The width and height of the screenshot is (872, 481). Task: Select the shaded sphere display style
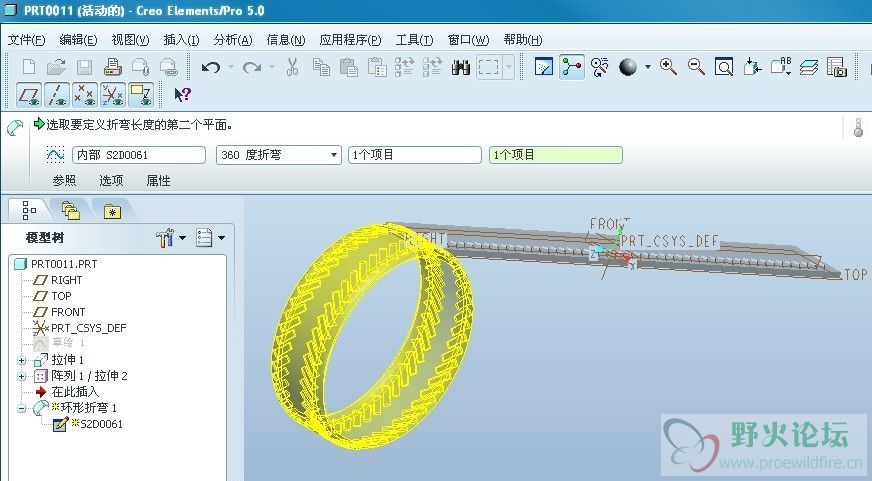click(628, 67)
